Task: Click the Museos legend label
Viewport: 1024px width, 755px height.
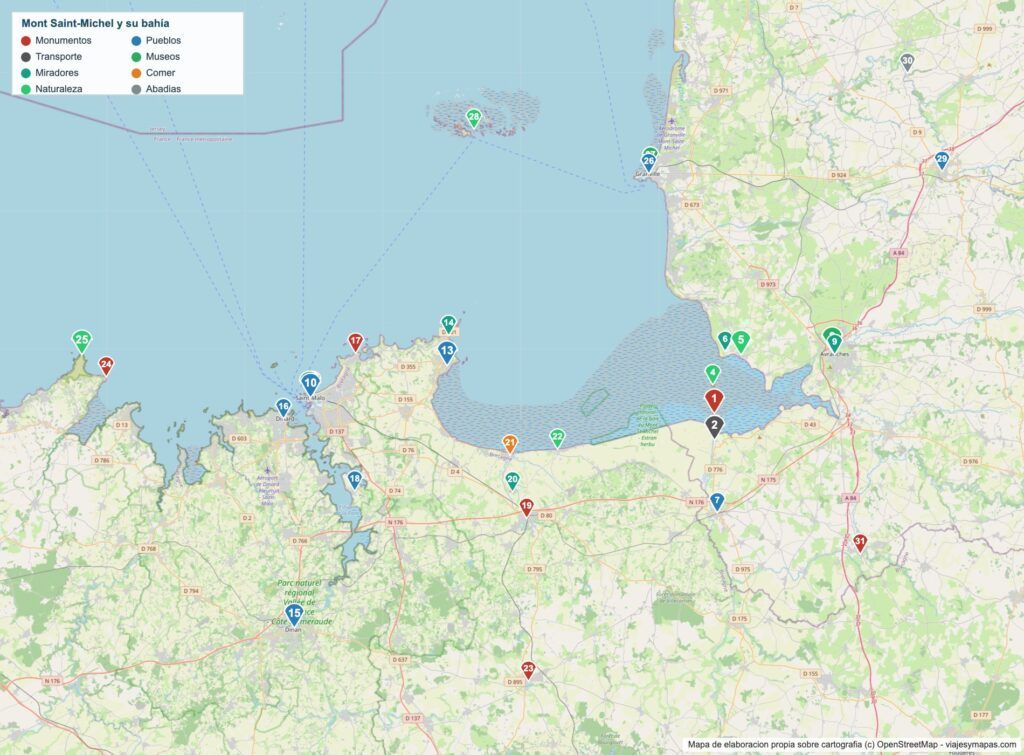Action: [x=163, y=57]
